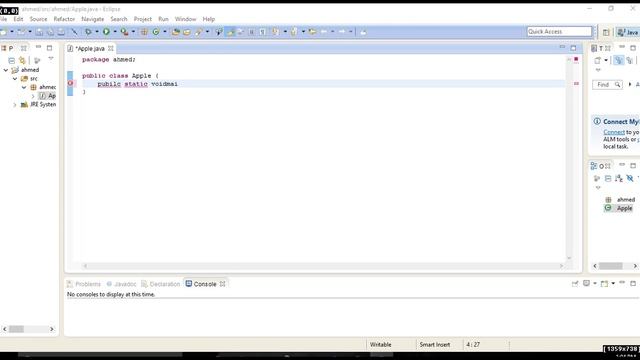
Task: Click the Open Type toolbar icon
Action: tap(176, 31)
